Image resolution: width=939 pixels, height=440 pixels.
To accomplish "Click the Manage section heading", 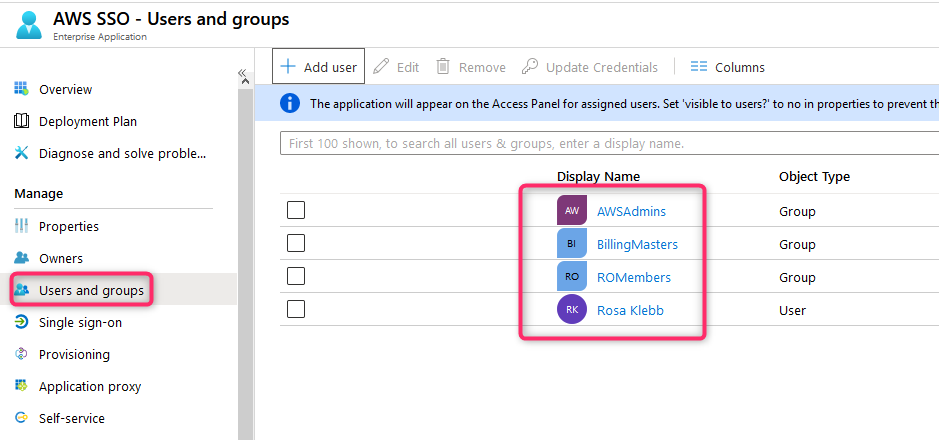I will click(38, 194).
